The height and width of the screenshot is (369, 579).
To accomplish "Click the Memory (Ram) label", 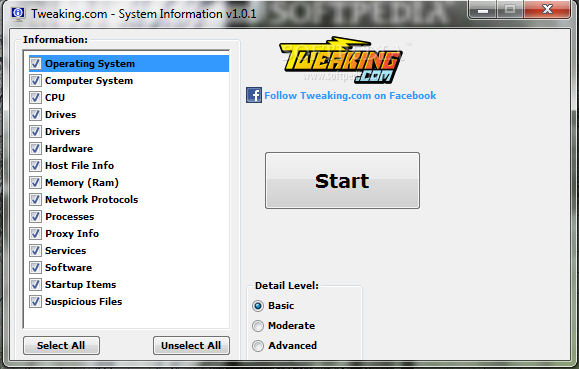I will [x=82, y=182].
